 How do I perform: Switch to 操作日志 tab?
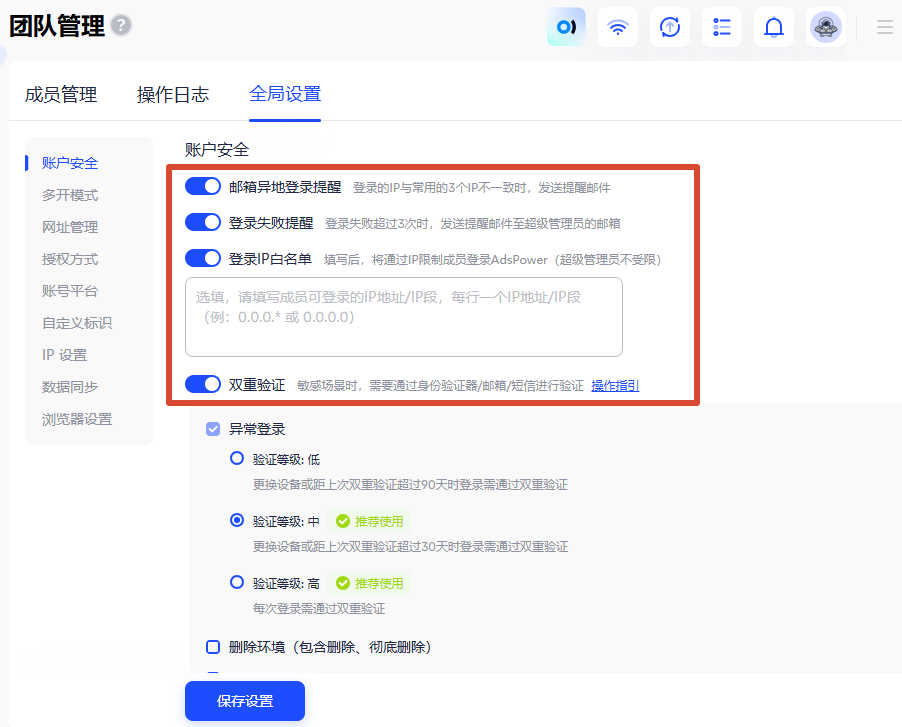pyautogui.click(x=173, y=94)
